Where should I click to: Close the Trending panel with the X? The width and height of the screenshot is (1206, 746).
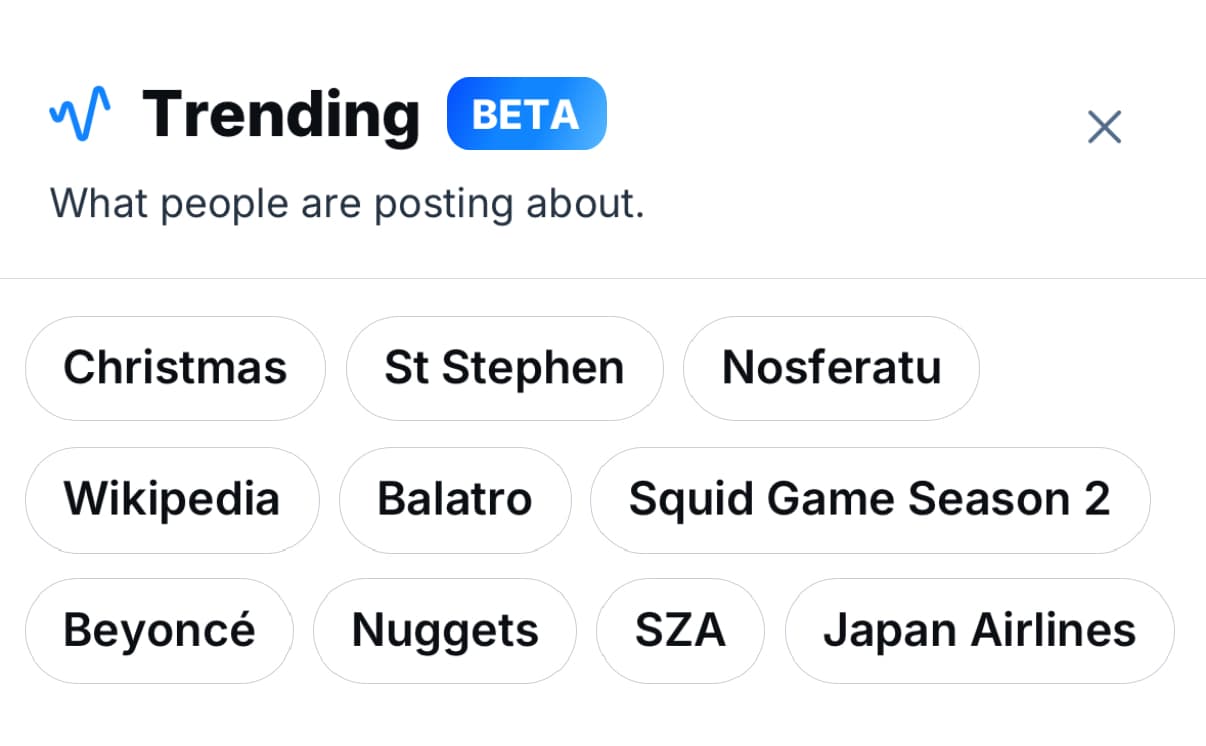pos(1104,127)
